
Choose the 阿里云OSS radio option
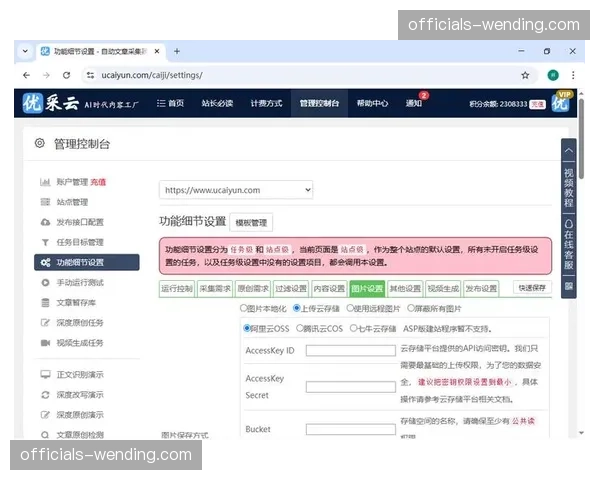pyautogui.click(x=247, y=328)
